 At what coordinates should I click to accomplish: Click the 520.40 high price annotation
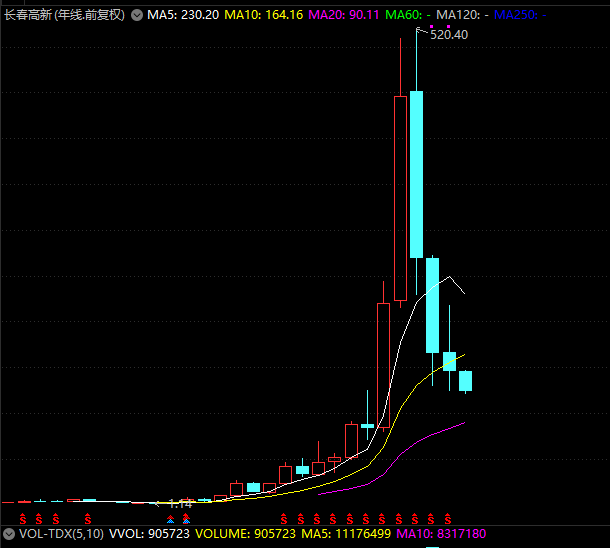[449, 35]
